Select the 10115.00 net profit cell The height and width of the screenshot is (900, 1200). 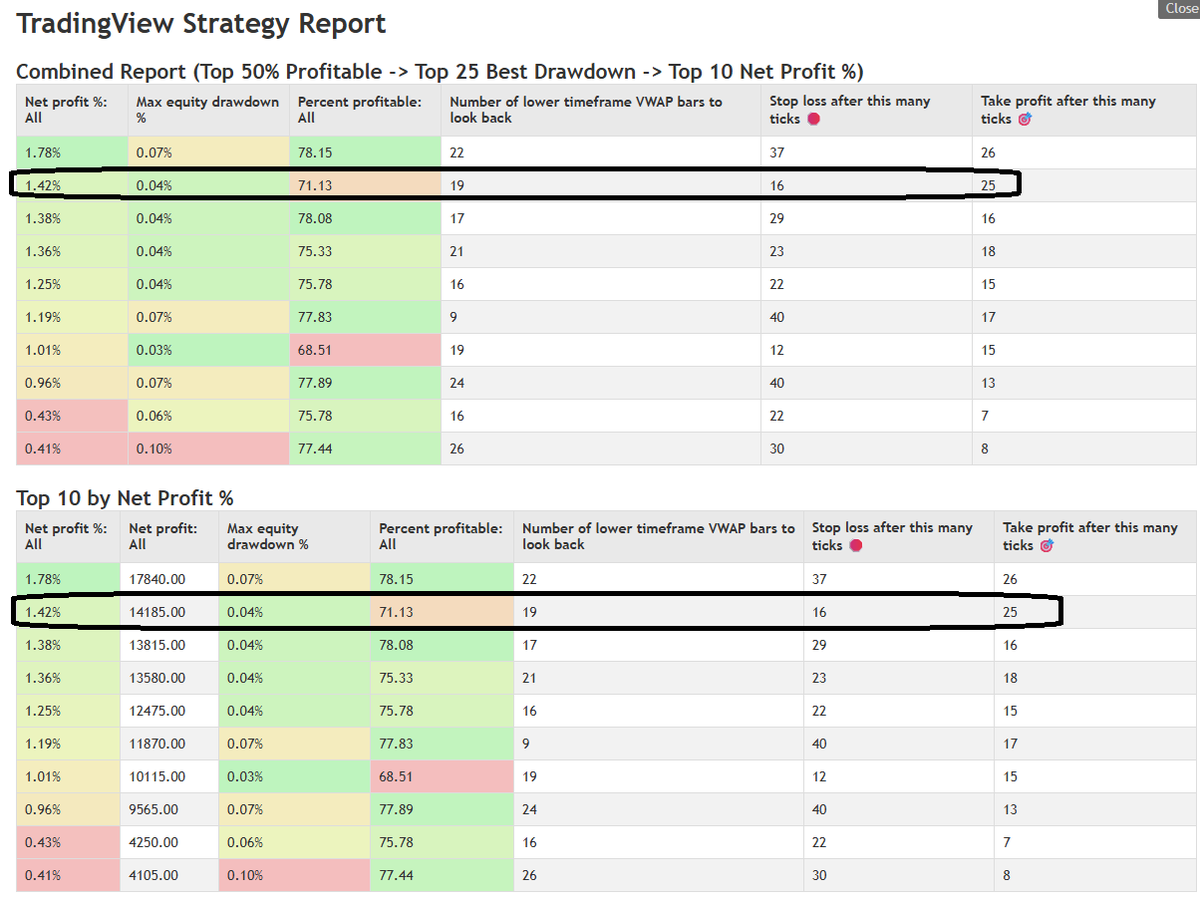point(169,777)
